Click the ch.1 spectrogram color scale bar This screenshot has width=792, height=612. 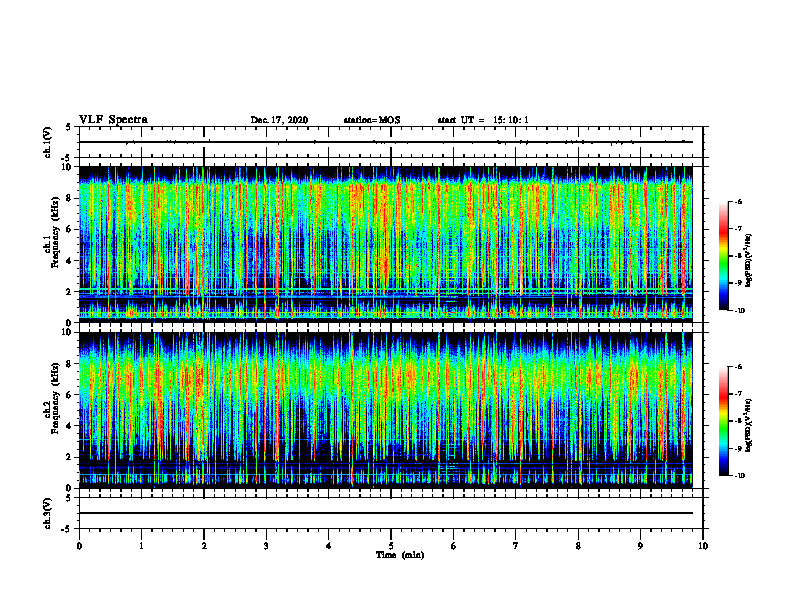pyautogui.click(x=723, y=256)
